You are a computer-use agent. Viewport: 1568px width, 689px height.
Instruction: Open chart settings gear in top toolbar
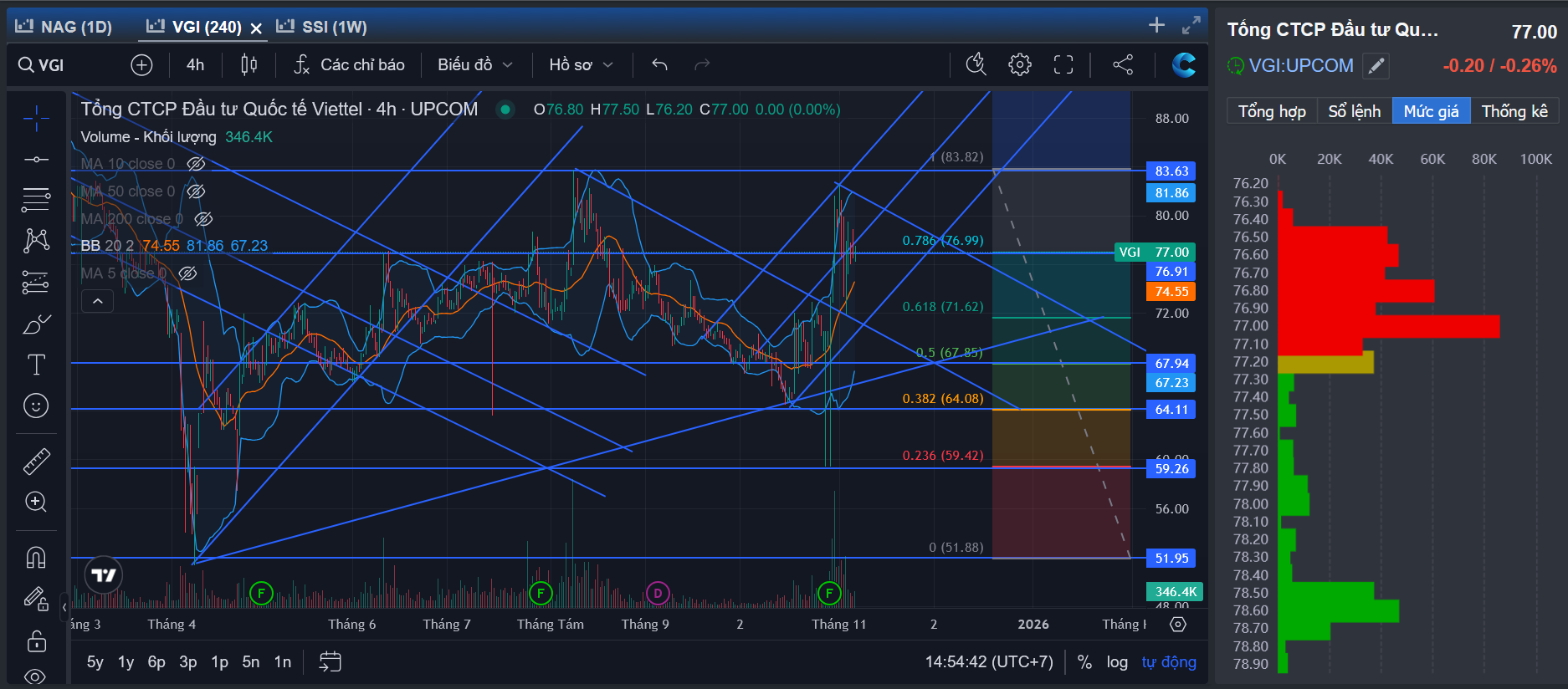[1020, 64]
